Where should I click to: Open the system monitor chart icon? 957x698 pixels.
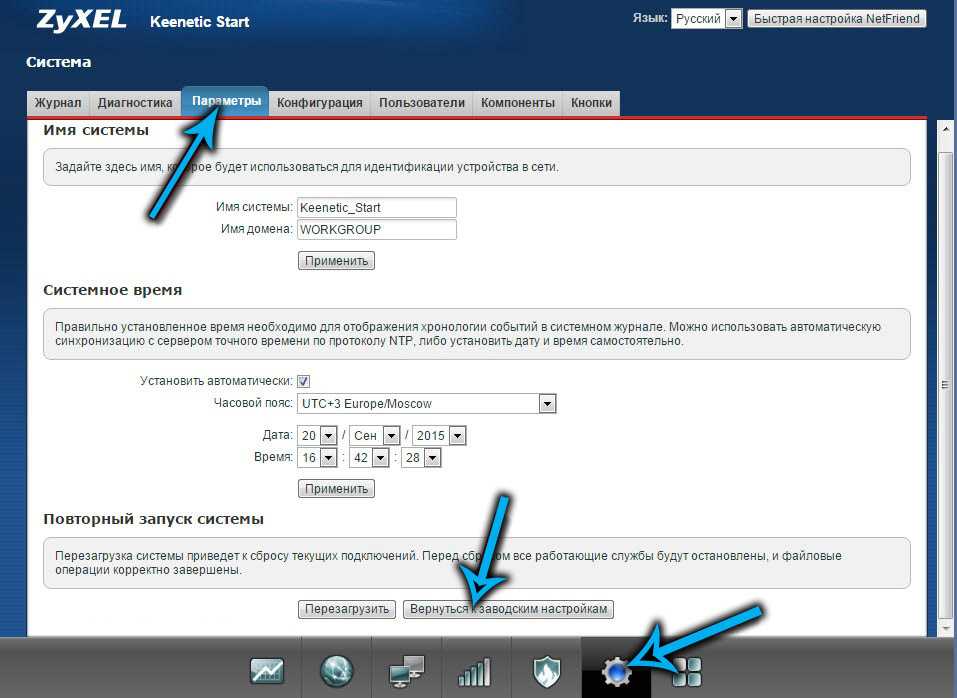(x=267, y=670)
